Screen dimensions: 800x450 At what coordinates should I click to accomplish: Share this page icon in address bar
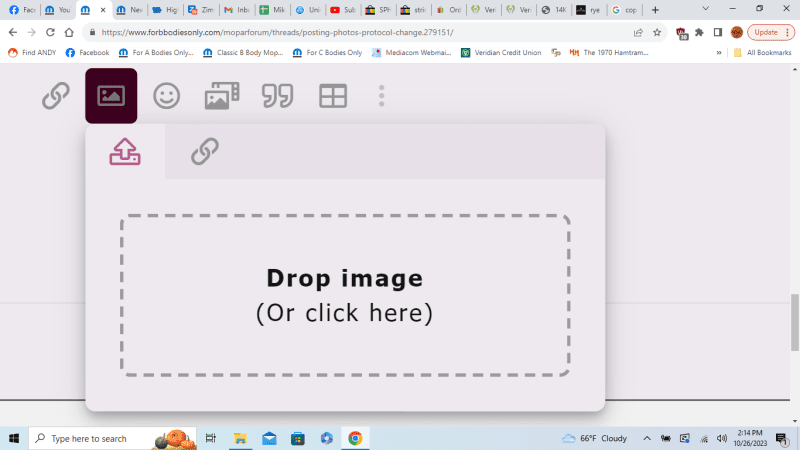click(x=638, y=32)
